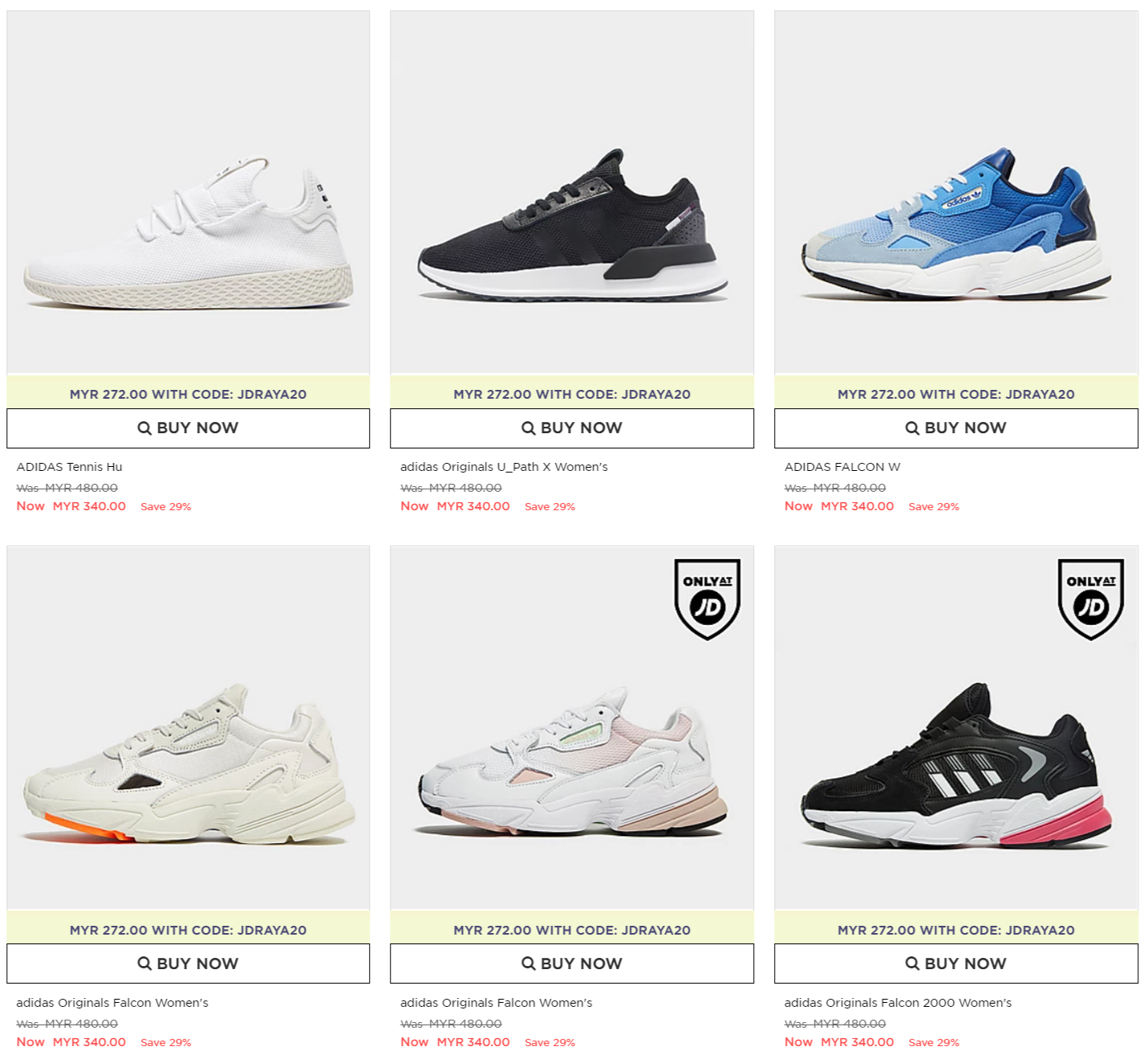Click JDRAYA20 promo code banner under Tennis Hu
The image size is (1148, 1063).
coord(189,394)
